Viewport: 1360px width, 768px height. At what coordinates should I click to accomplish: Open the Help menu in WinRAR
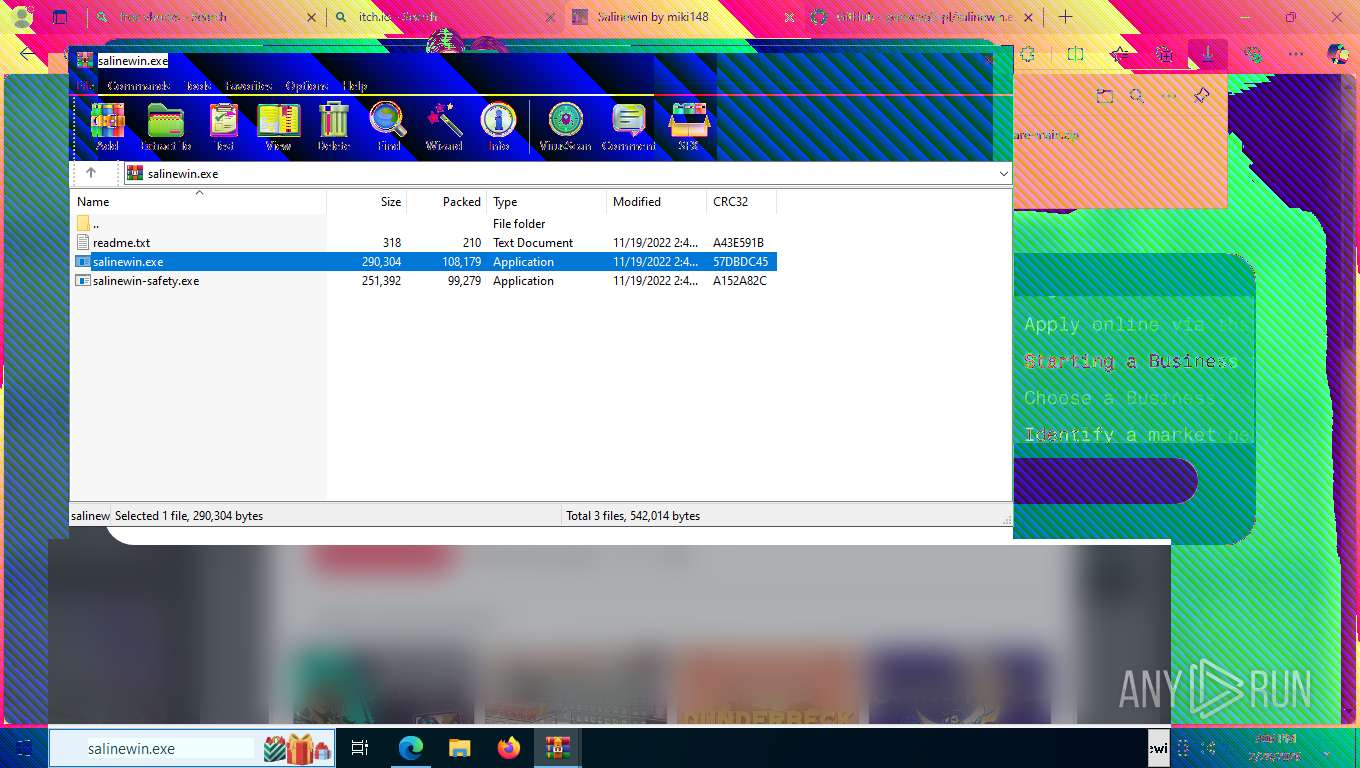pyautogui.click(x=355, y=86)
